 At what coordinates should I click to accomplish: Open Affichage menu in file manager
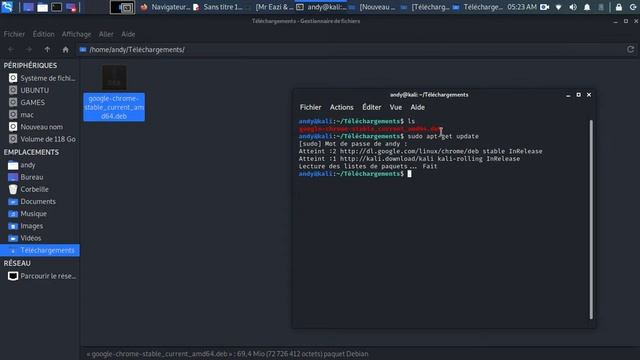coord(76,34)
